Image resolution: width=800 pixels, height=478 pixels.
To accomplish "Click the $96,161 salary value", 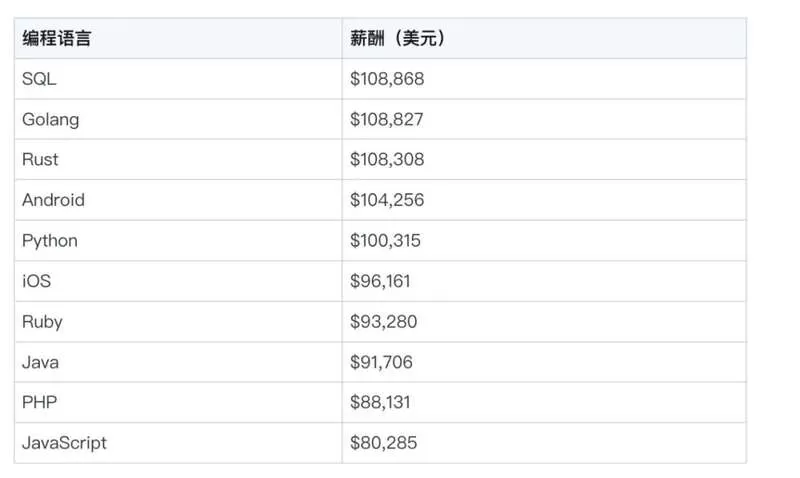I will point(380,281).
